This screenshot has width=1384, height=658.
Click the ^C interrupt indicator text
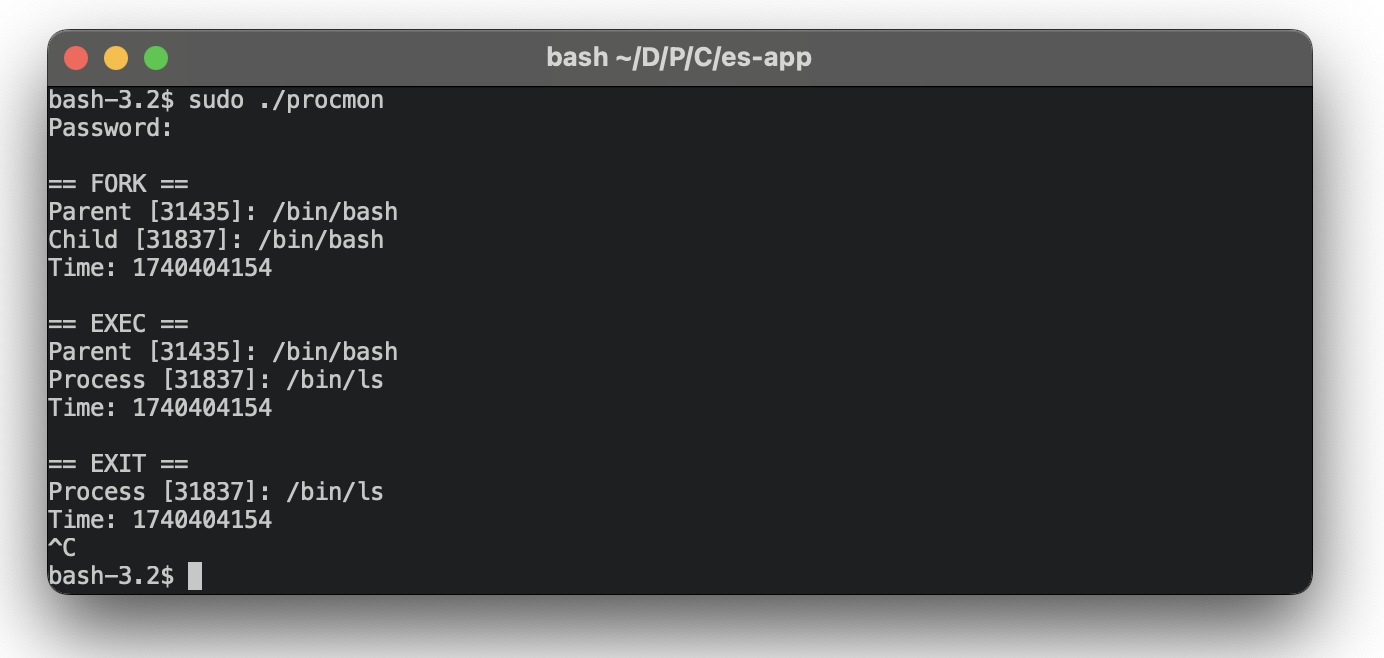point(60,547)
